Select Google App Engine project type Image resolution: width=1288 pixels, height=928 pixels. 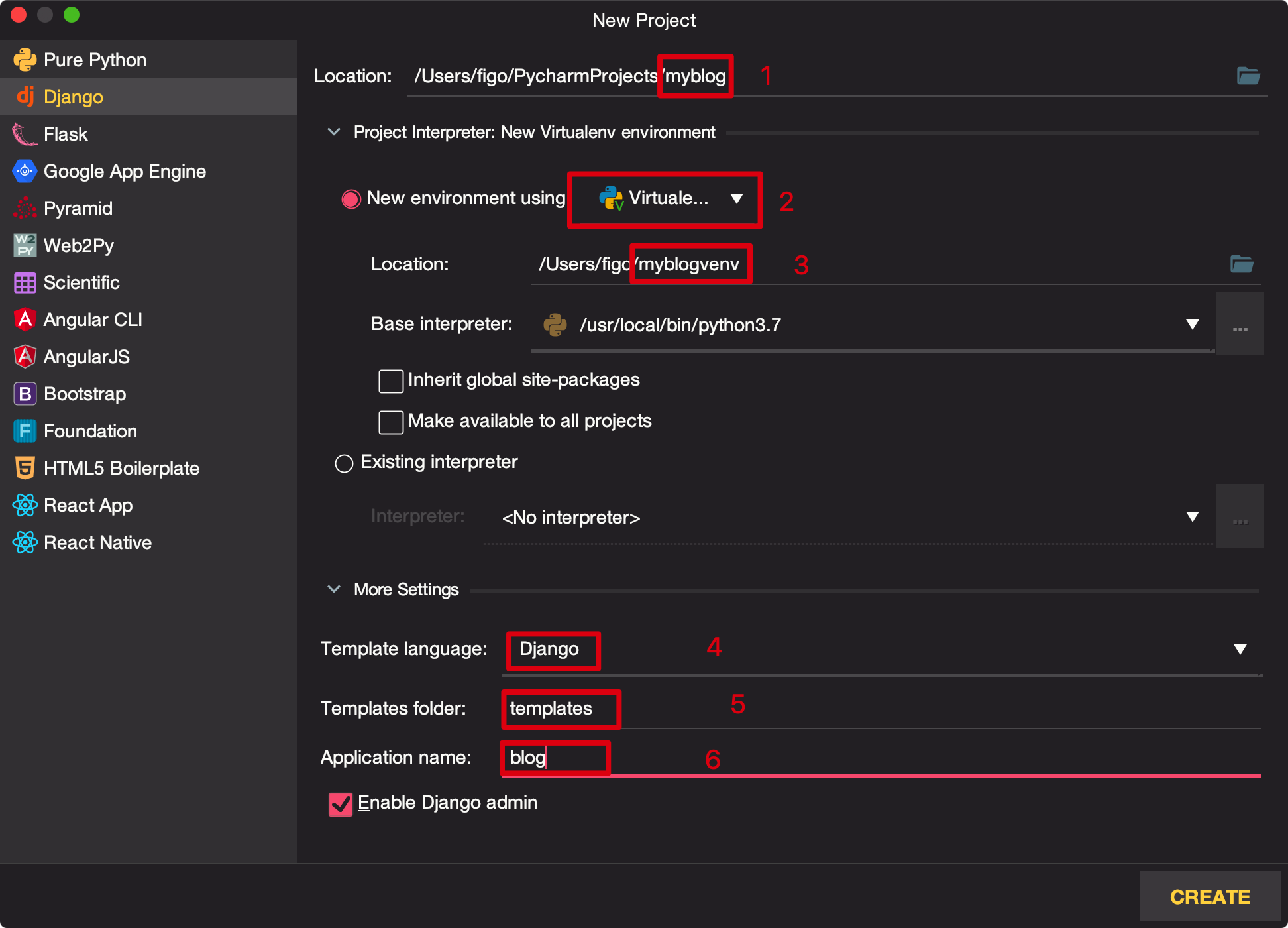148,171
